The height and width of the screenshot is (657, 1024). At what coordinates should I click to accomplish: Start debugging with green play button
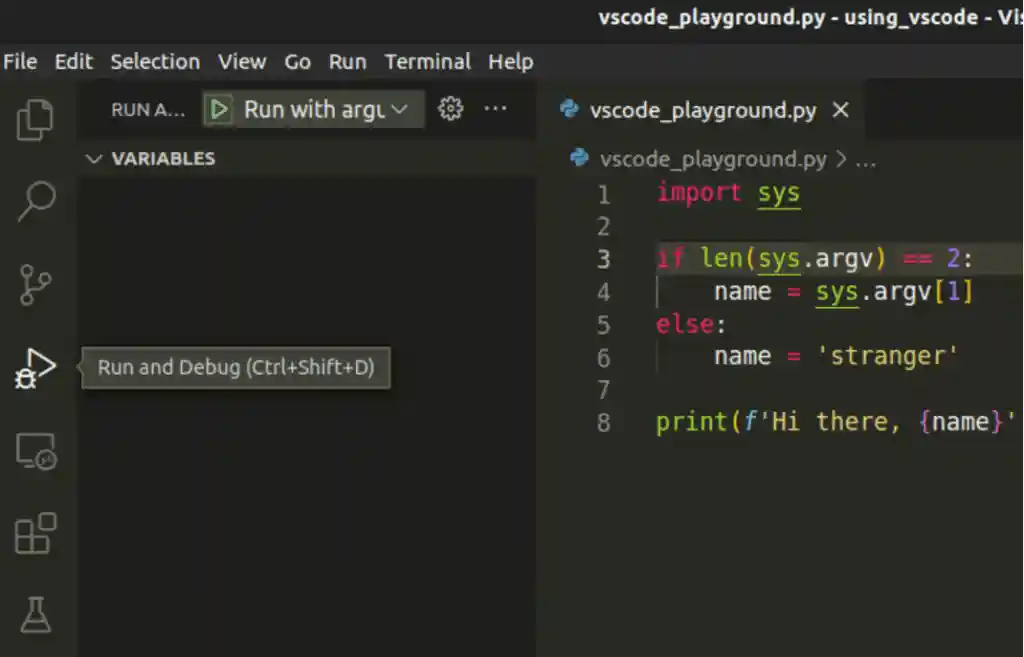(219, 110)
